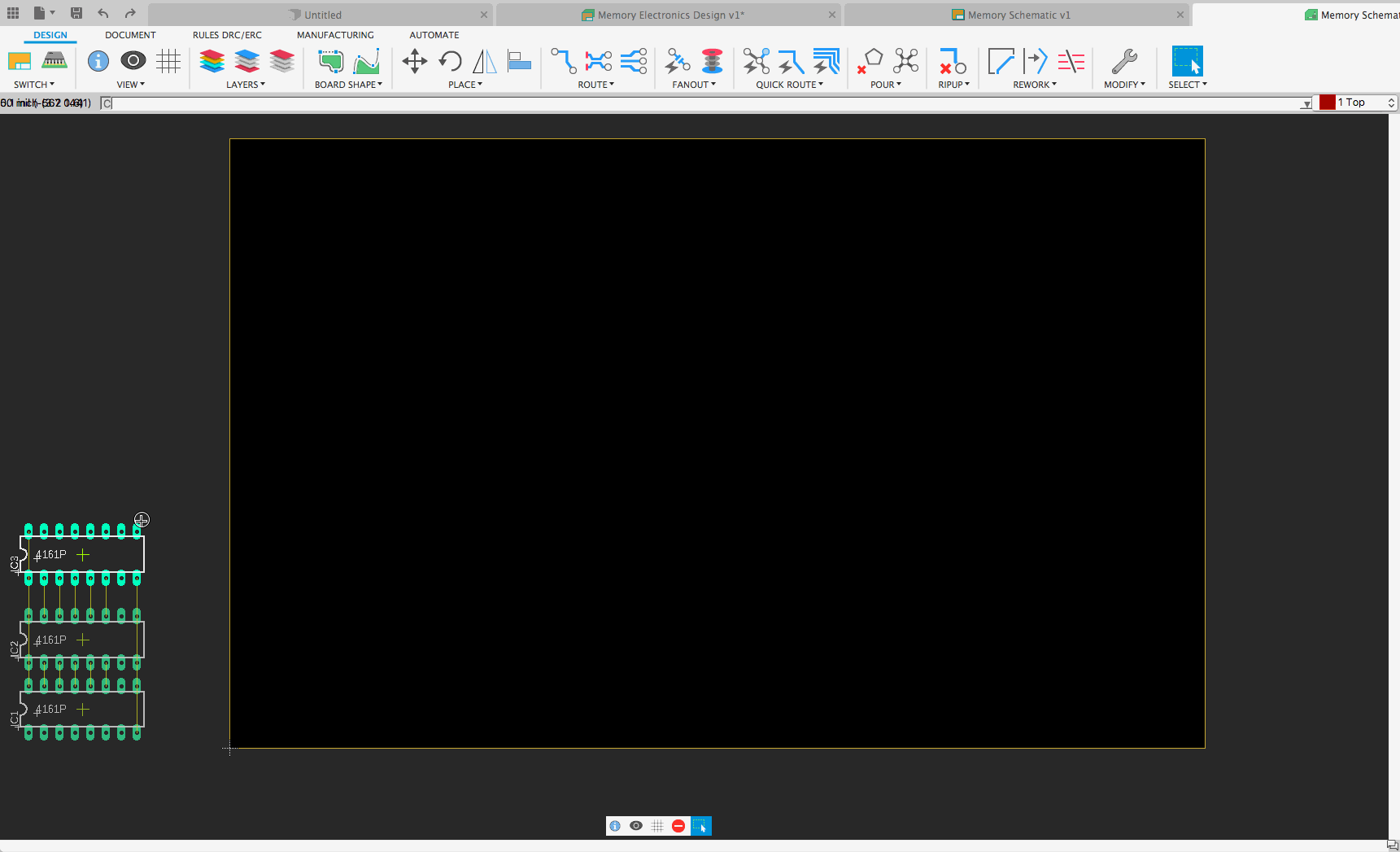Screen dimensions: 1400x852
Task: Click the second Pour group icon
Action: coord(905,61)
